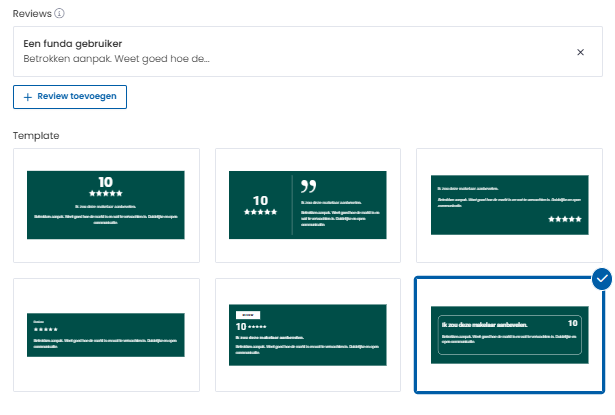Click the 10 score in the selected template
Screen dimensions: 615x415
tap(572, 323)
